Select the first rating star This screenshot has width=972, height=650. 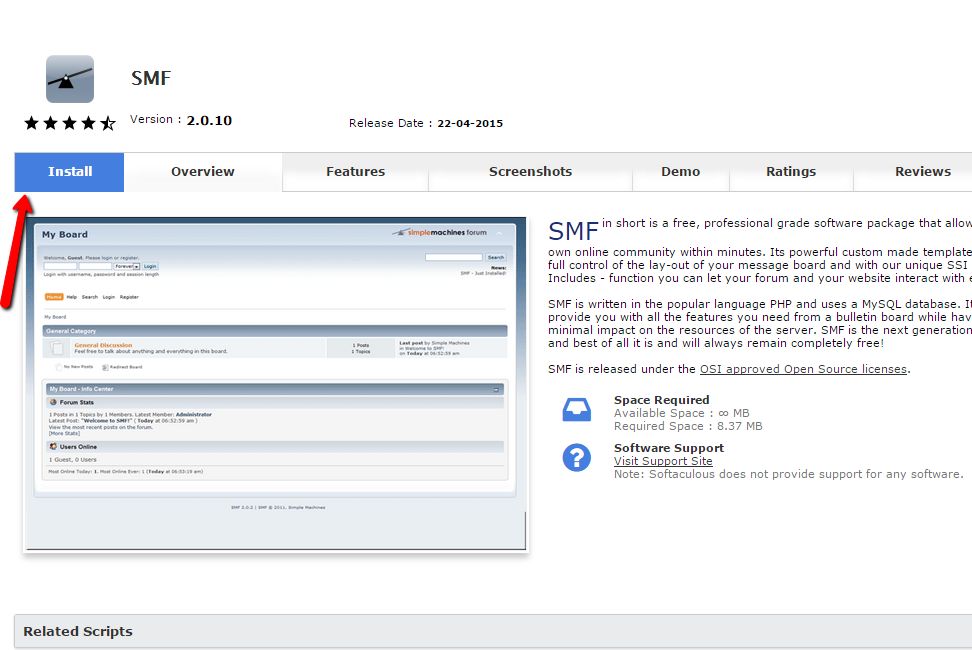tap(30, 123)
